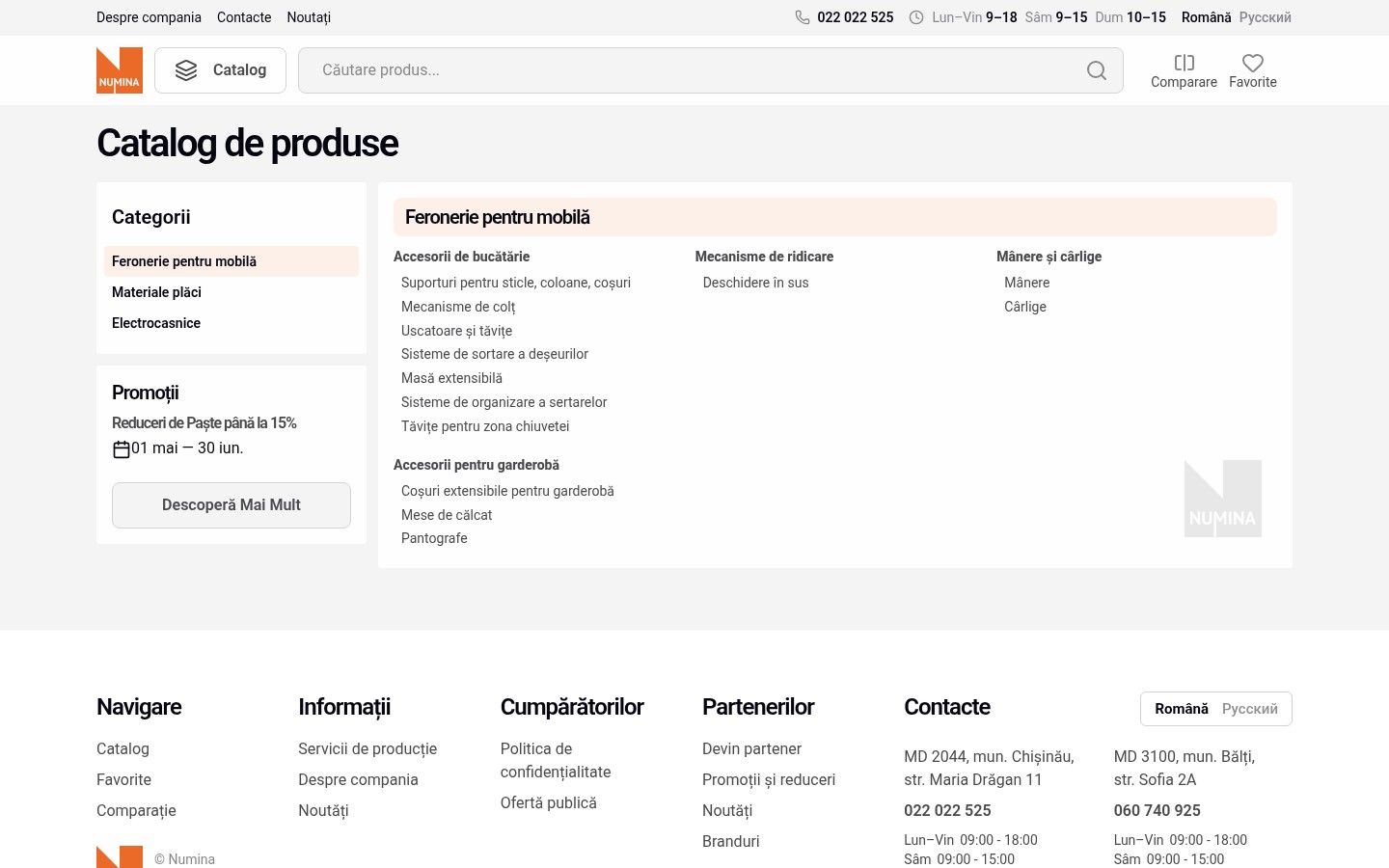The image size is (1389, 868).
Task: Select Română in footer language switch
Action: pyautogui.click(x=1182, y=709)
